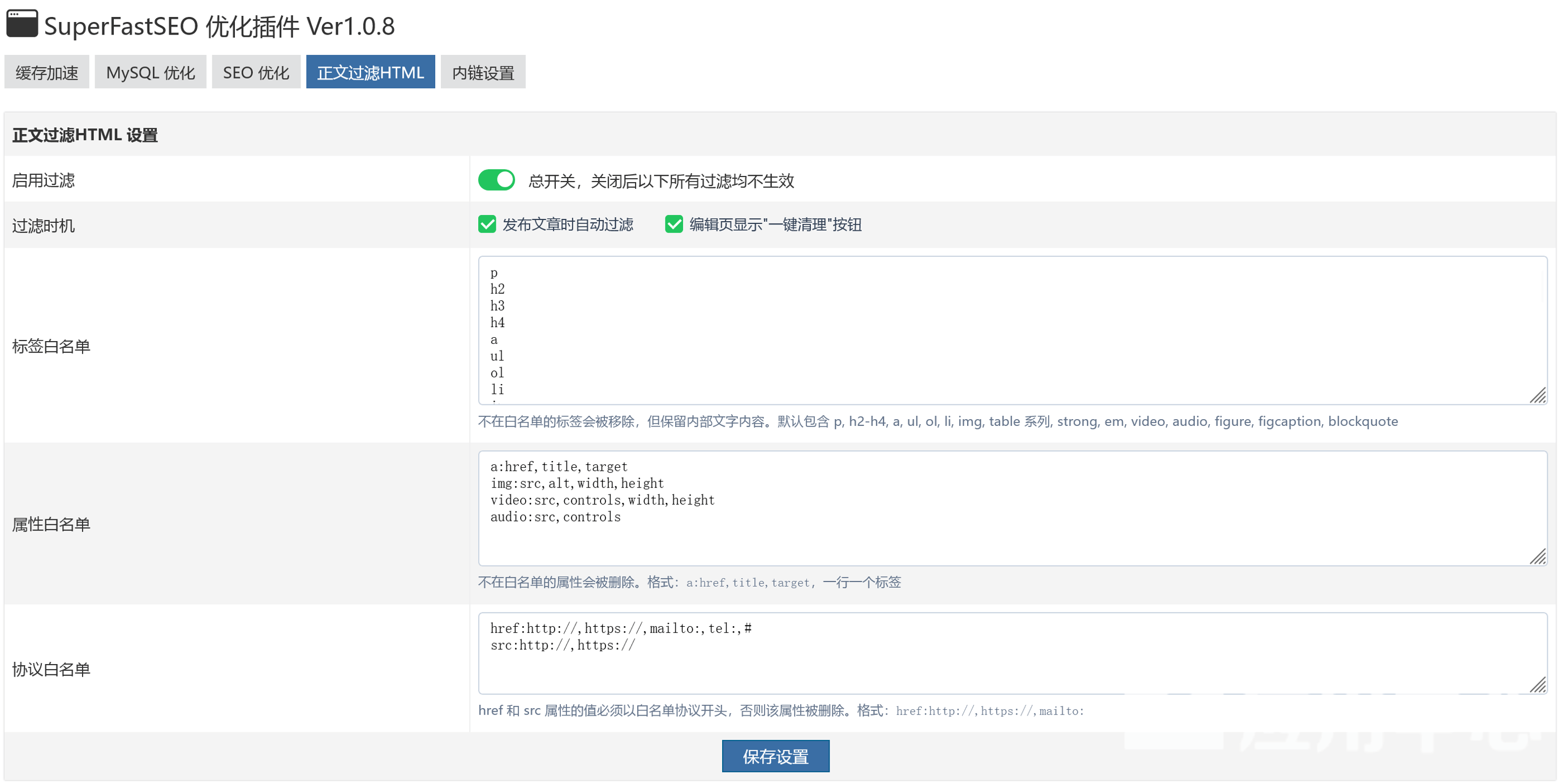Click the 属性白名单 row label
1558x784 pixels.
pyautogui.click(x=51, y=524)
